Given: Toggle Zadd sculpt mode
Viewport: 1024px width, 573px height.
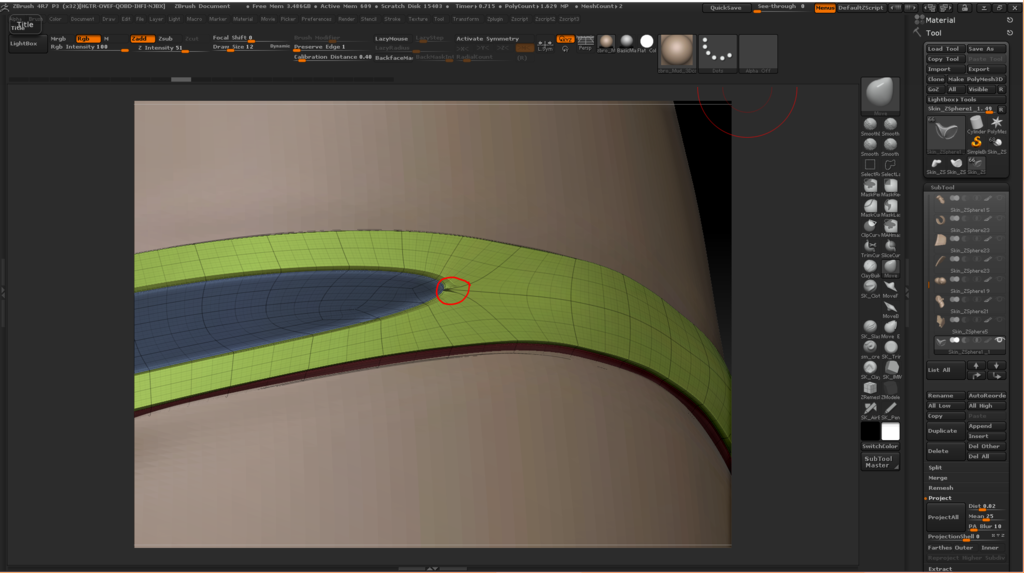Looking at the screenshot, I should point(141,39).
